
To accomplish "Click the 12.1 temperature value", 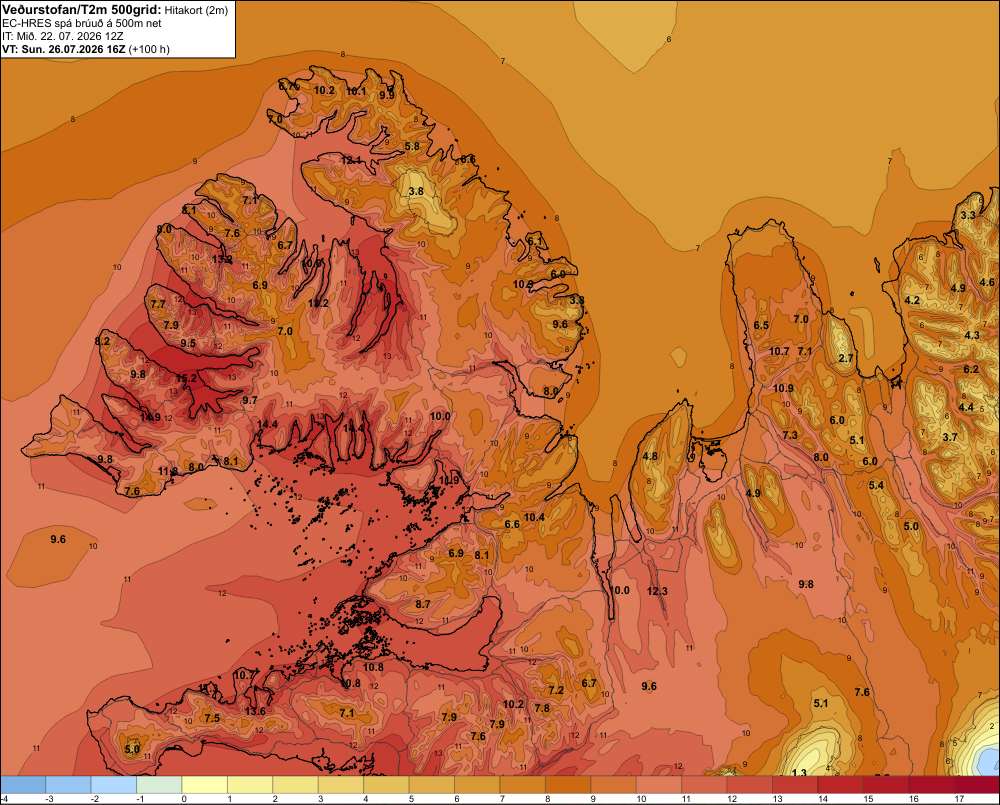I will 351,160.
